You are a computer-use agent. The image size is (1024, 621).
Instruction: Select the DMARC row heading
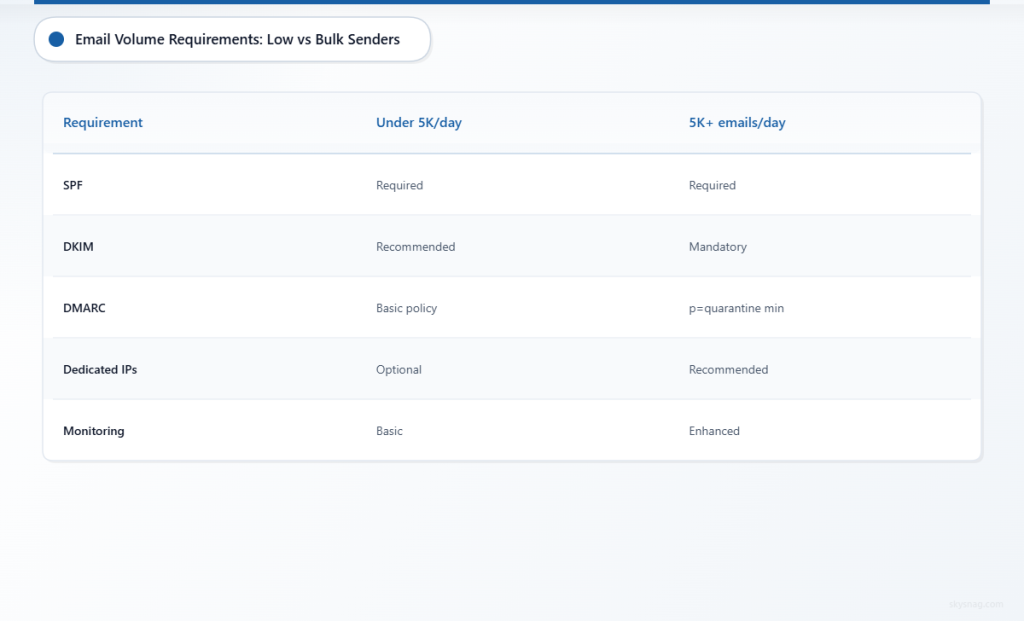pos(84,308)
